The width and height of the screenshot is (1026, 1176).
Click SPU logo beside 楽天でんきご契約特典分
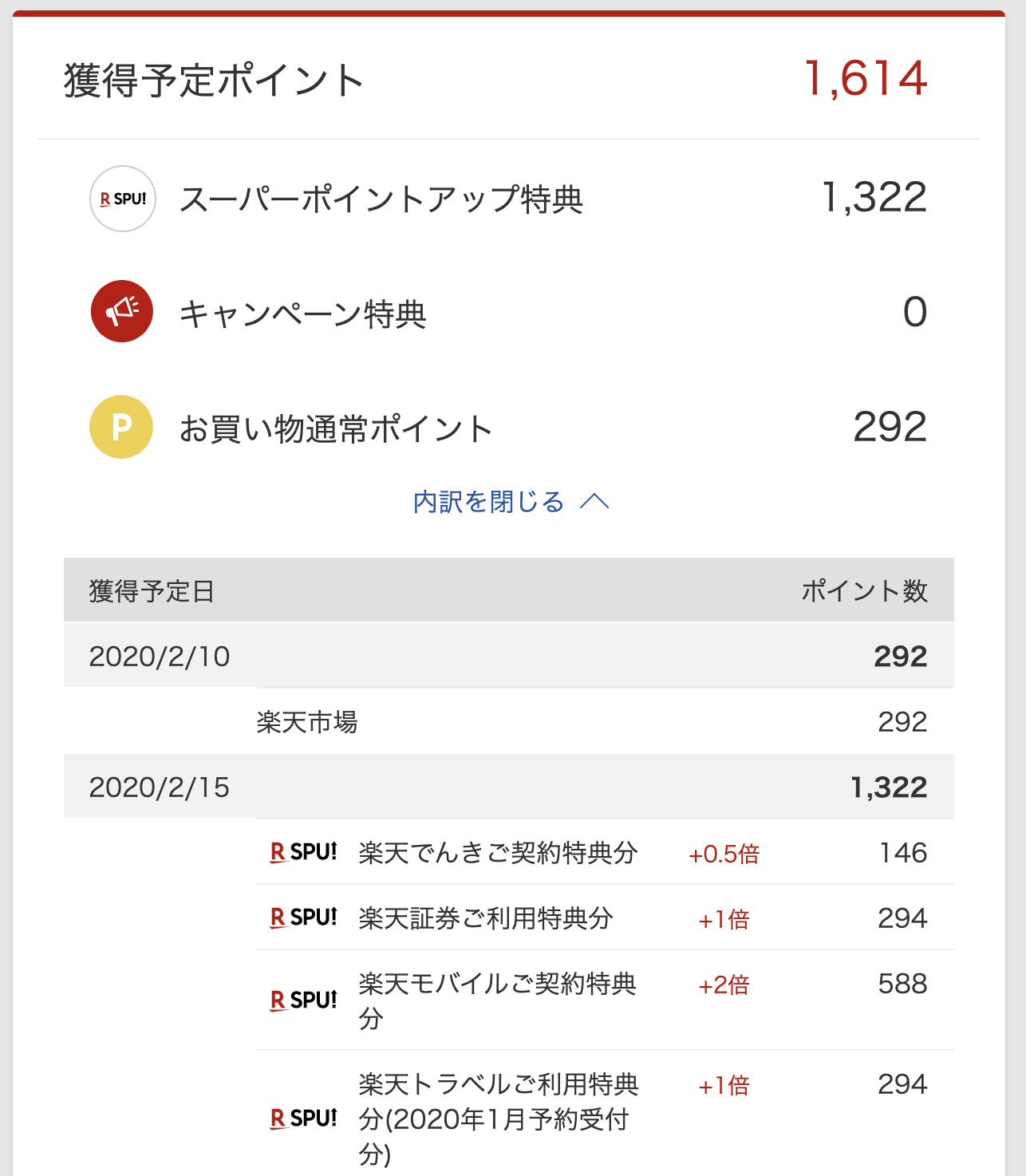coord(303,853)
